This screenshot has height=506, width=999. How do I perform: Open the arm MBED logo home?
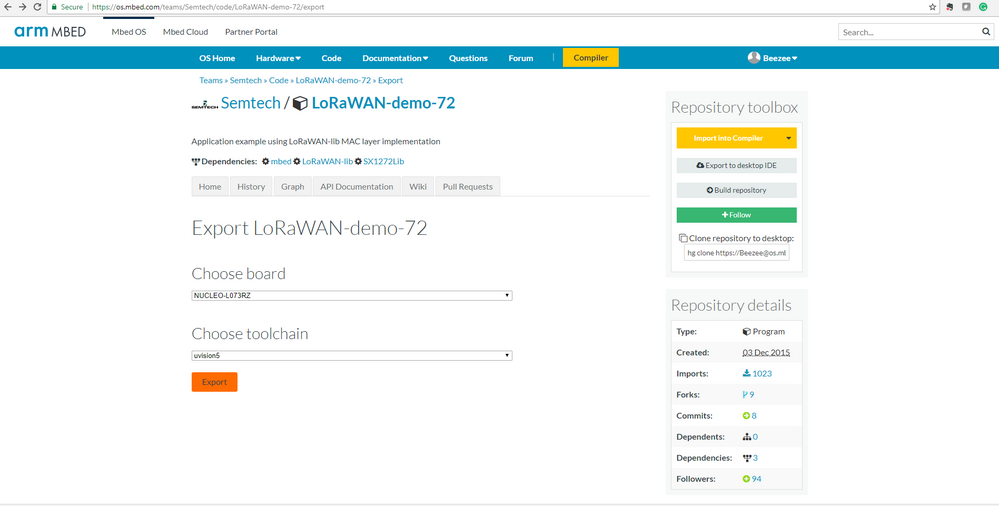click(50, 31)
